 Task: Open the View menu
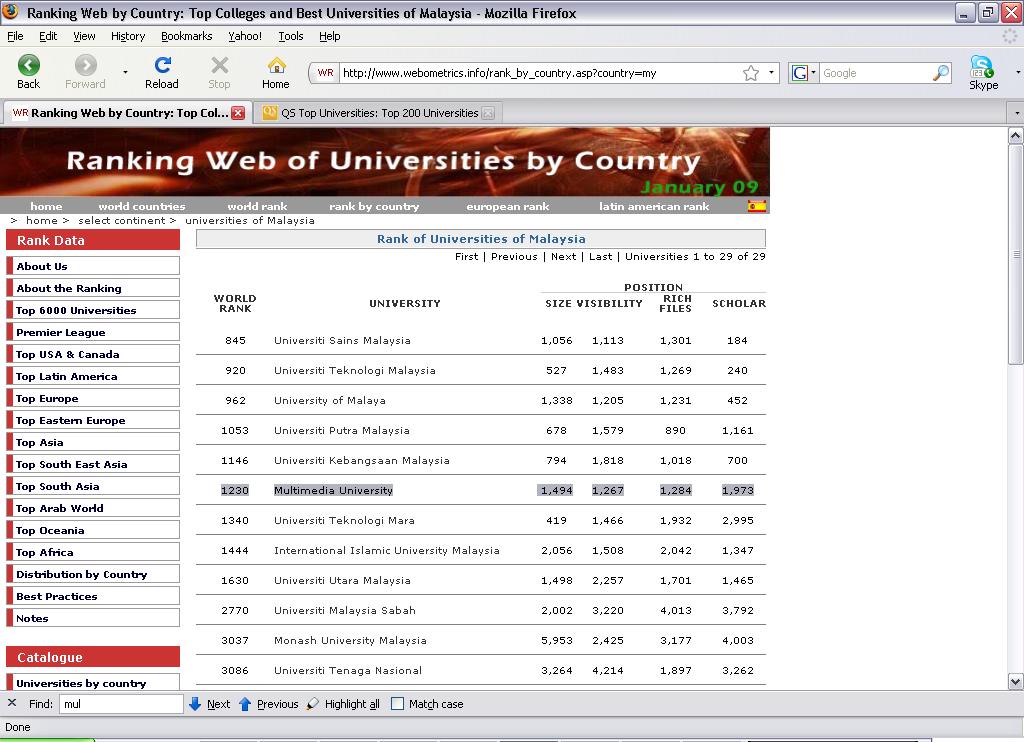[84, 36]
